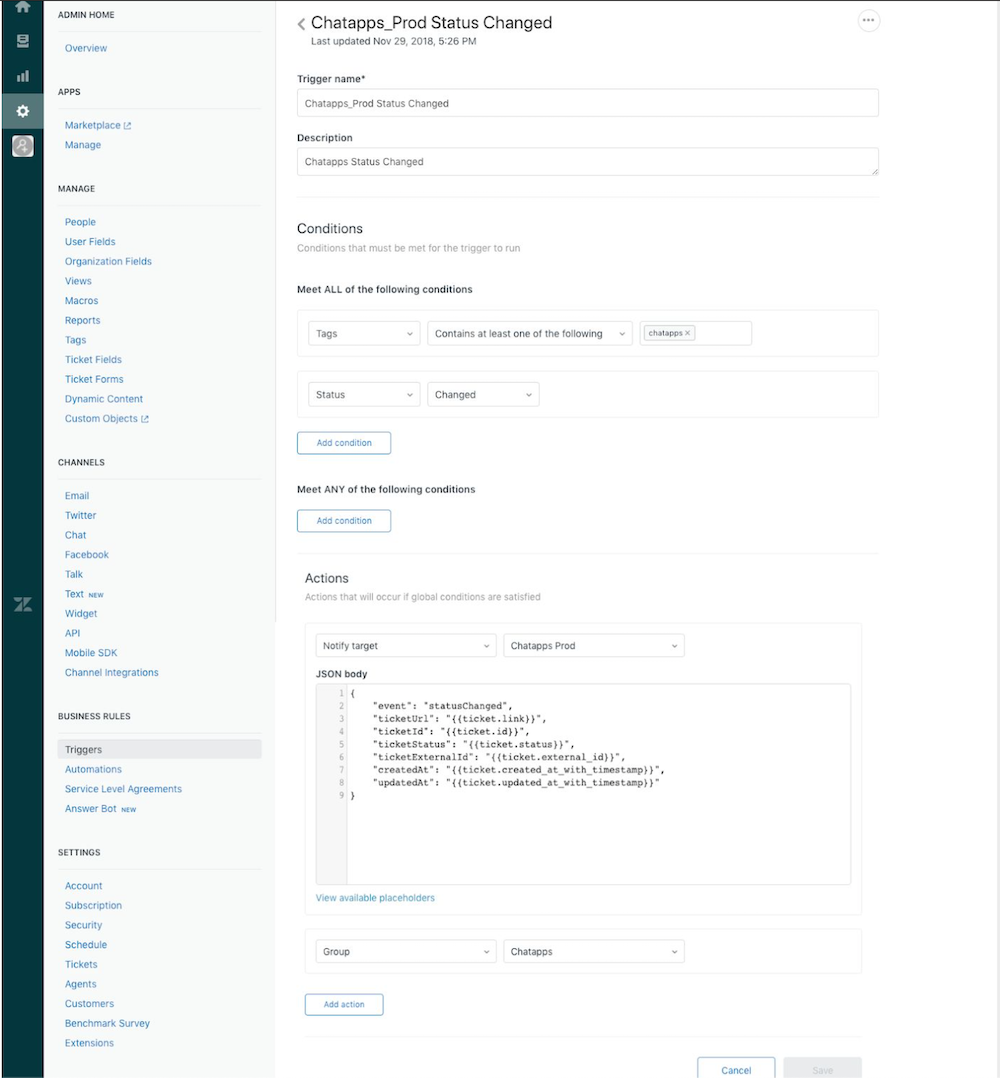Open the Home icon in left rail
The width and height of the screenshot is (1000, 1078).
pyautogui.click(x=23, y=7)
